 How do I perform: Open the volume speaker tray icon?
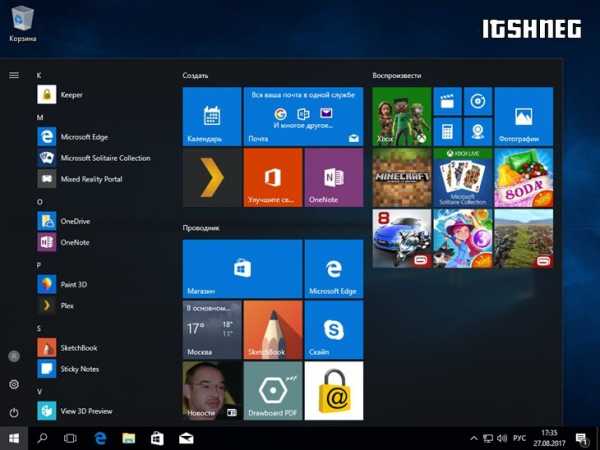tap(502, 439)
